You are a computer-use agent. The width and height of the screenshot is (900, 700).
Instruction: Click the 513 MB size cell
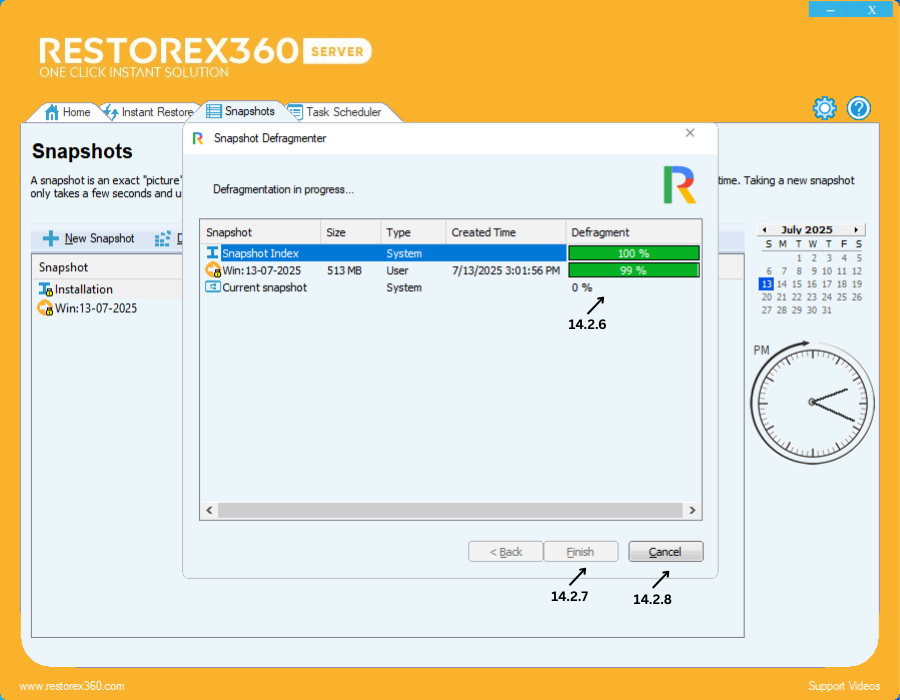[344, 270]
